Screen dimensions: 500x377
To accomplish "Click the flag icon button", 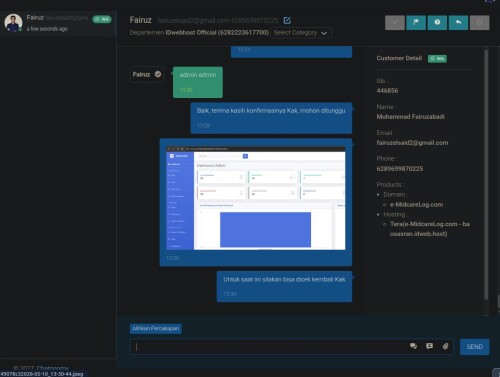I will tap(416, 22).
